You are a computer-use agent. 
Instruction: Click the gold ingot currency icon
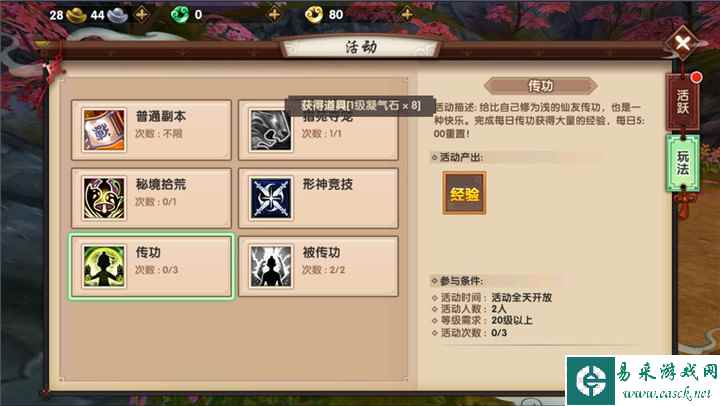pos(76,15)
